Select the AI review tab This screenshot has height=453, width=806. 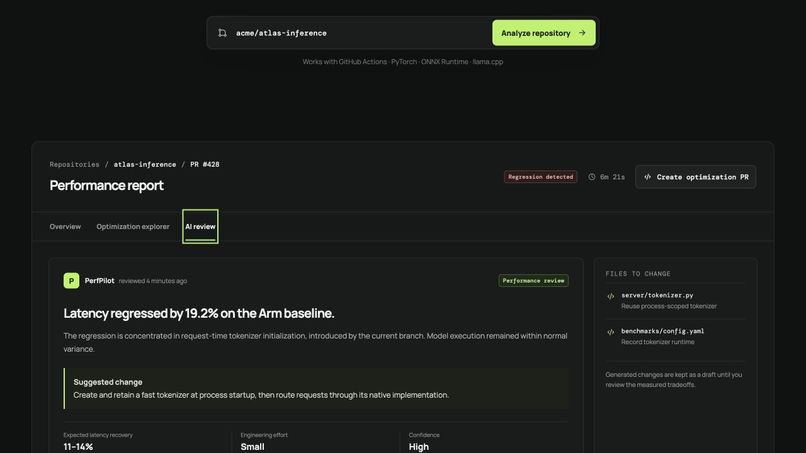coord(200,226)
